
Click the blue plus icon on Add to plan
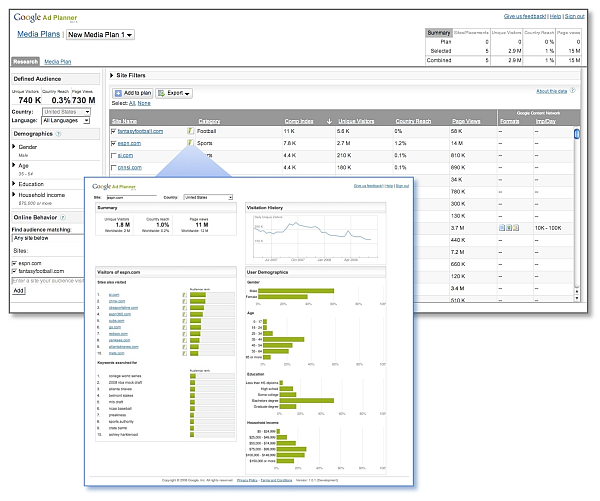tap(118, 93)
